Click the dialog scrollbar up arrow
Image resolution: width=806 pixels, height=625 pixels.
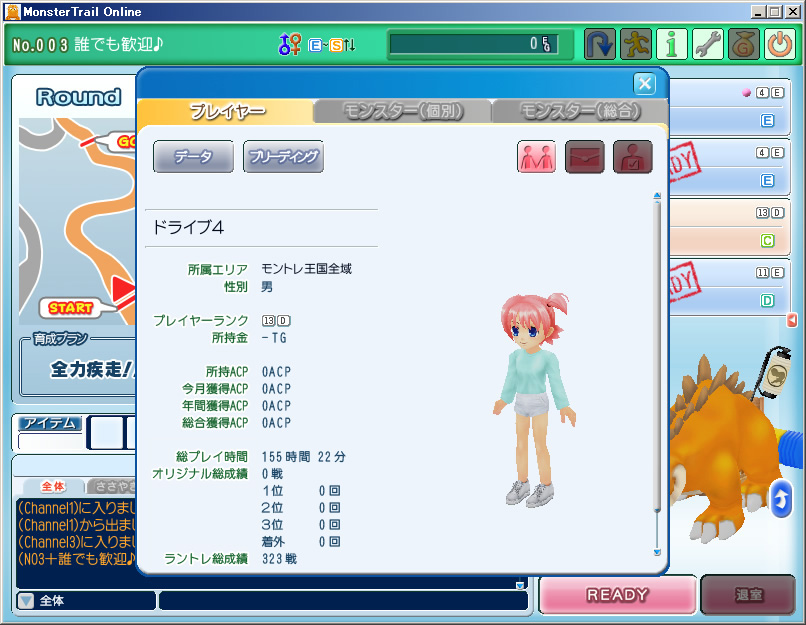[x=657, y=196]
